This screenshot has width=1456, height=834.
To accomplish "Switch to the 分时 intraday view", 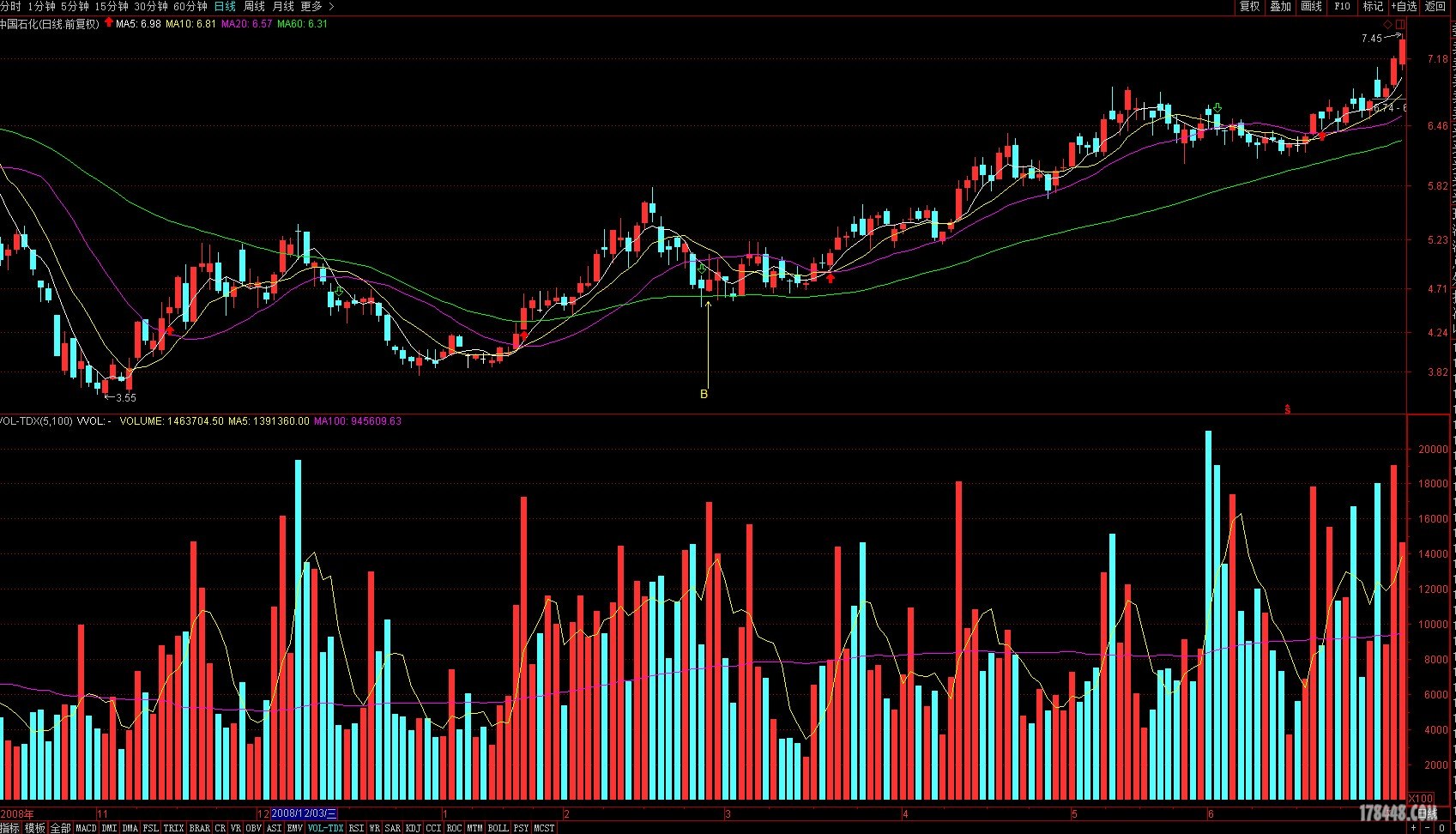I will point(10,6).
